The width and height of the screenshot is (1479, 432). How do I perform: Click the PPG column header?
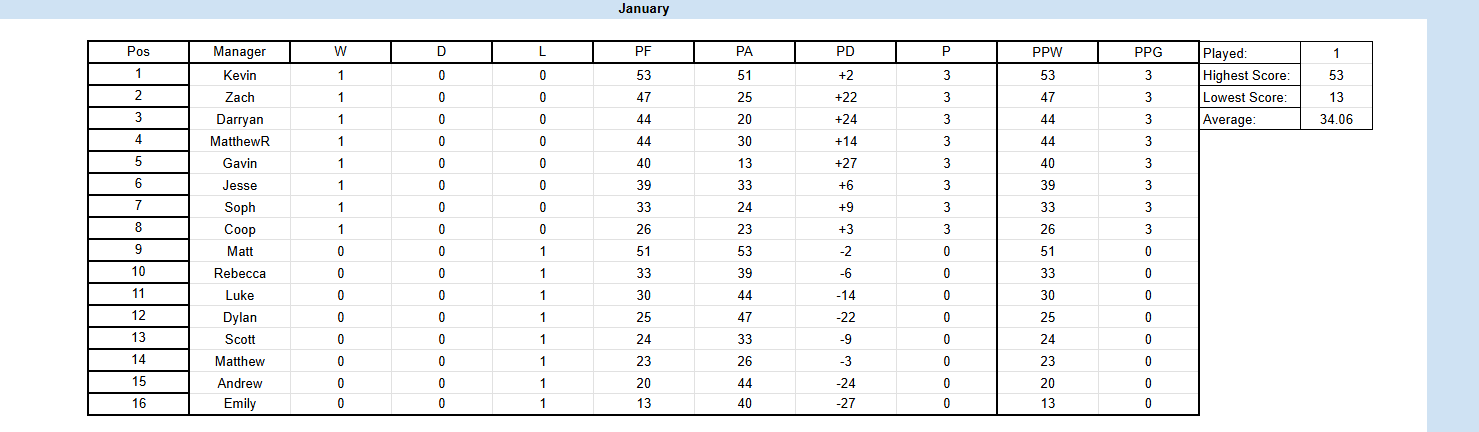pyautogui.click(x=1148, y=52)
